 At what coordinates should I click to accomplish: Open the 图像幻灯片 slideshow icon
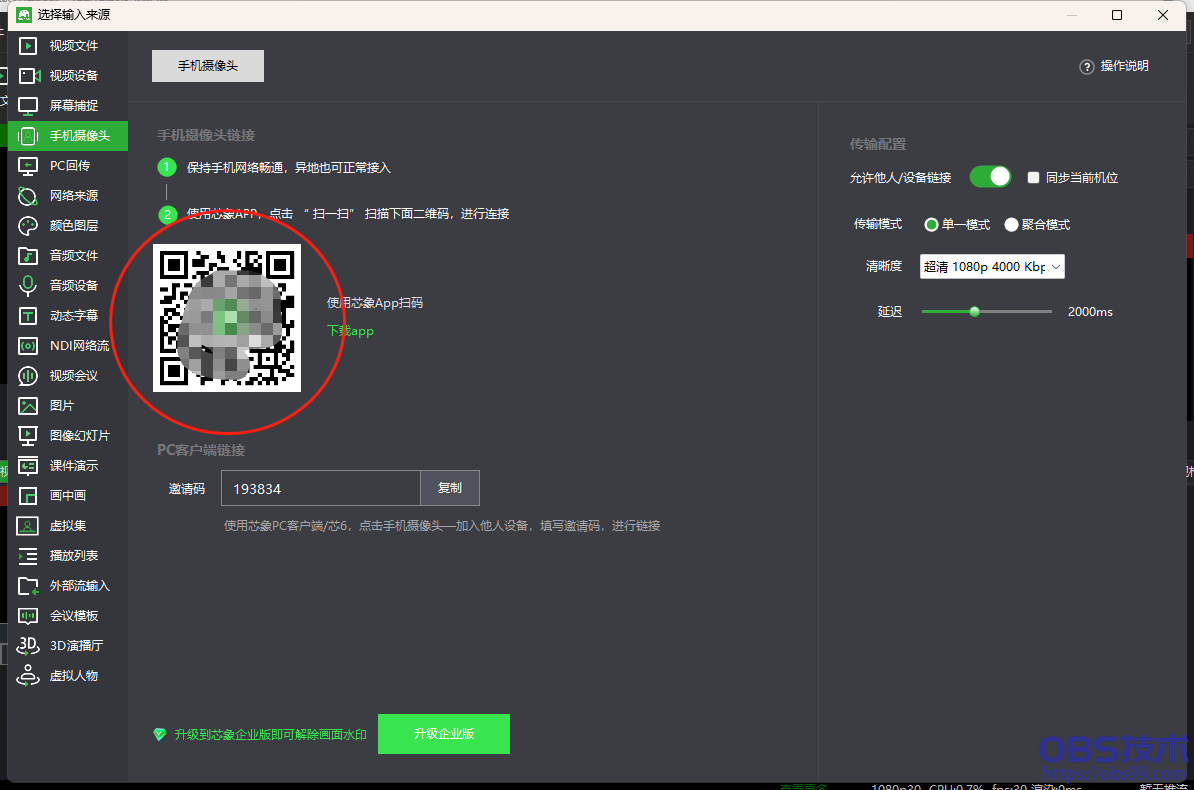pyautogui.click(x=27, y=436)
